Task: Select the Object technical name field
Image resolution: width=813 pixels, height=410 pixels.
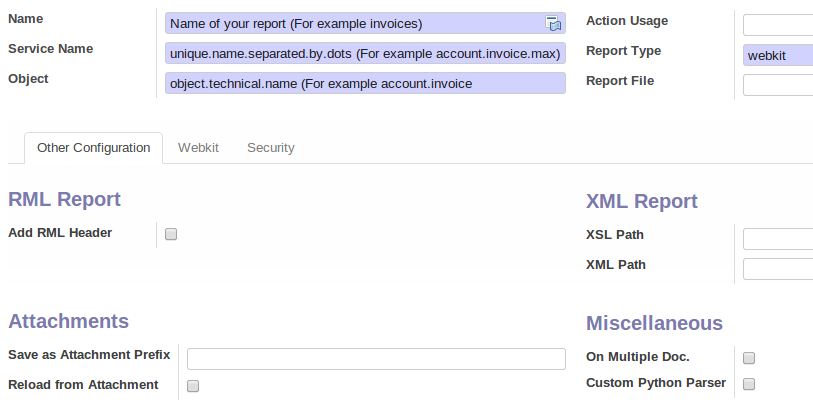Action: (365, 83)
